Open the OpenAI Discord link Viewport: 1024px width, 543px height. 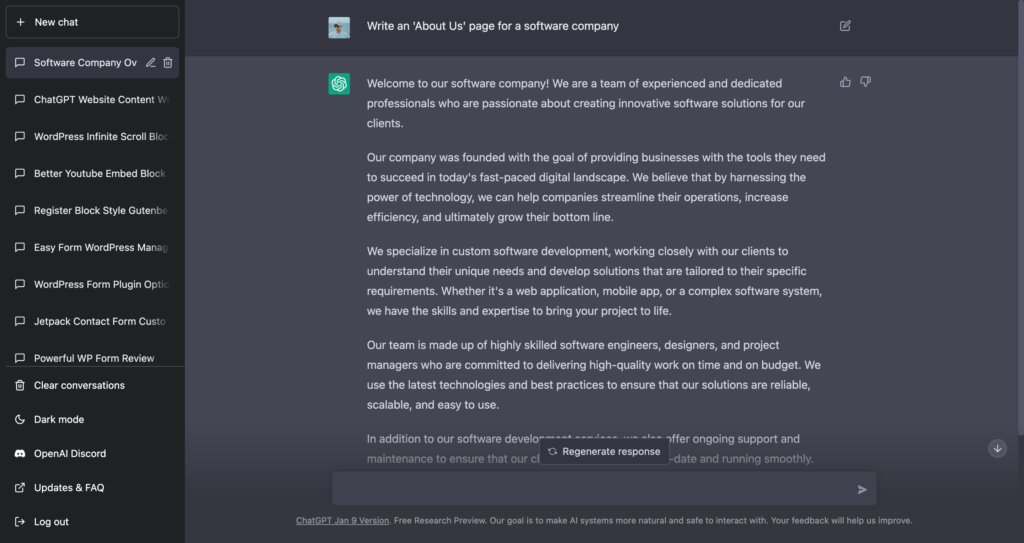click(92, 453)
